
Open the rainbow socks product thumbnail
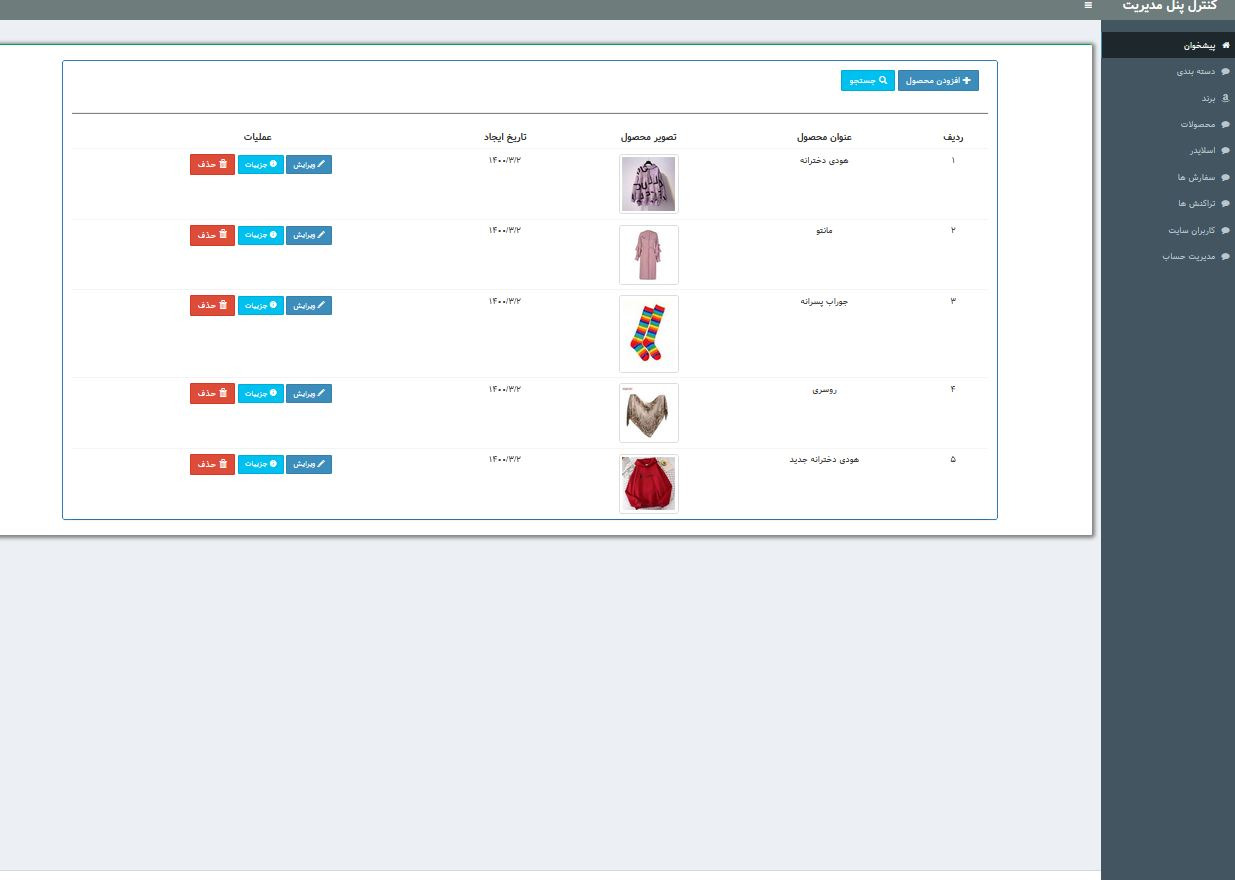[x=648, y=334]
